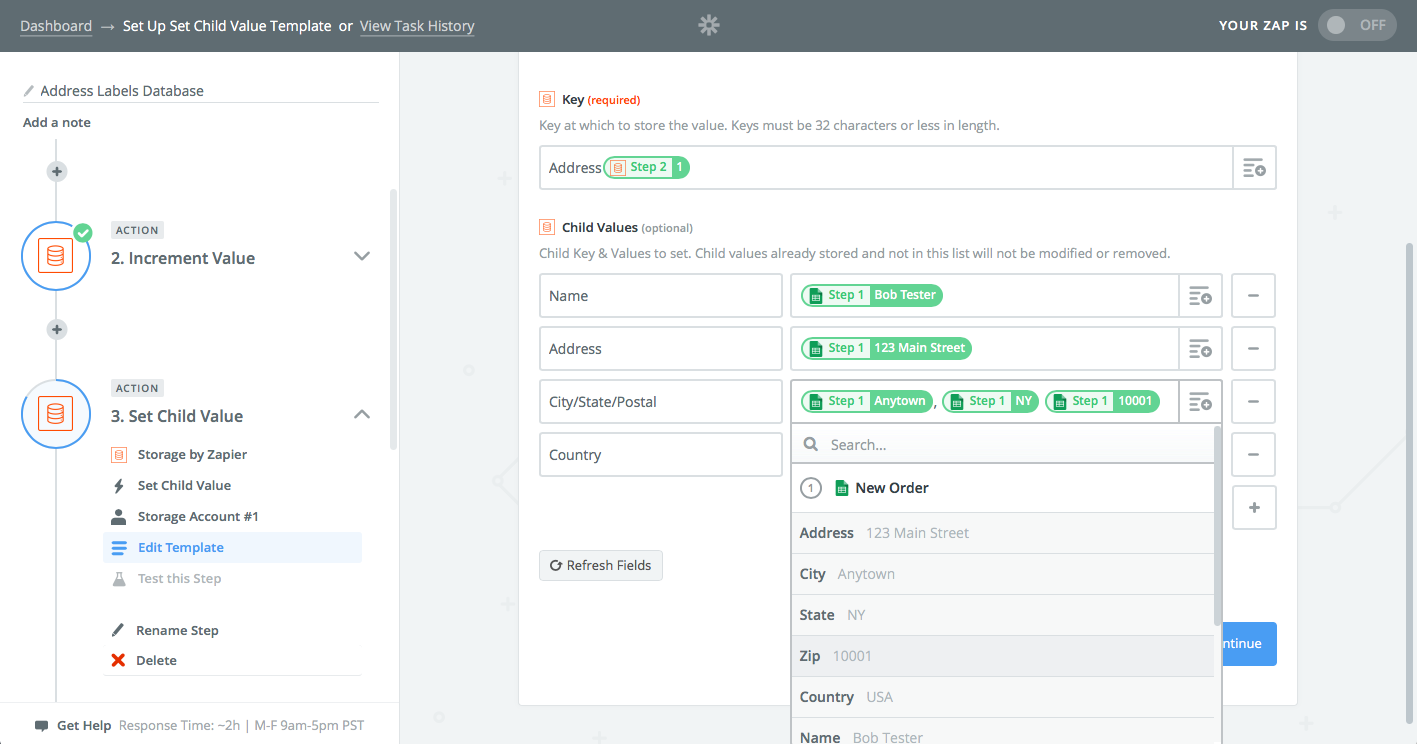Image resolution: width=1417 pixels, height=744 pixels.
Task: Click the Country child key field
Action: 660,455
